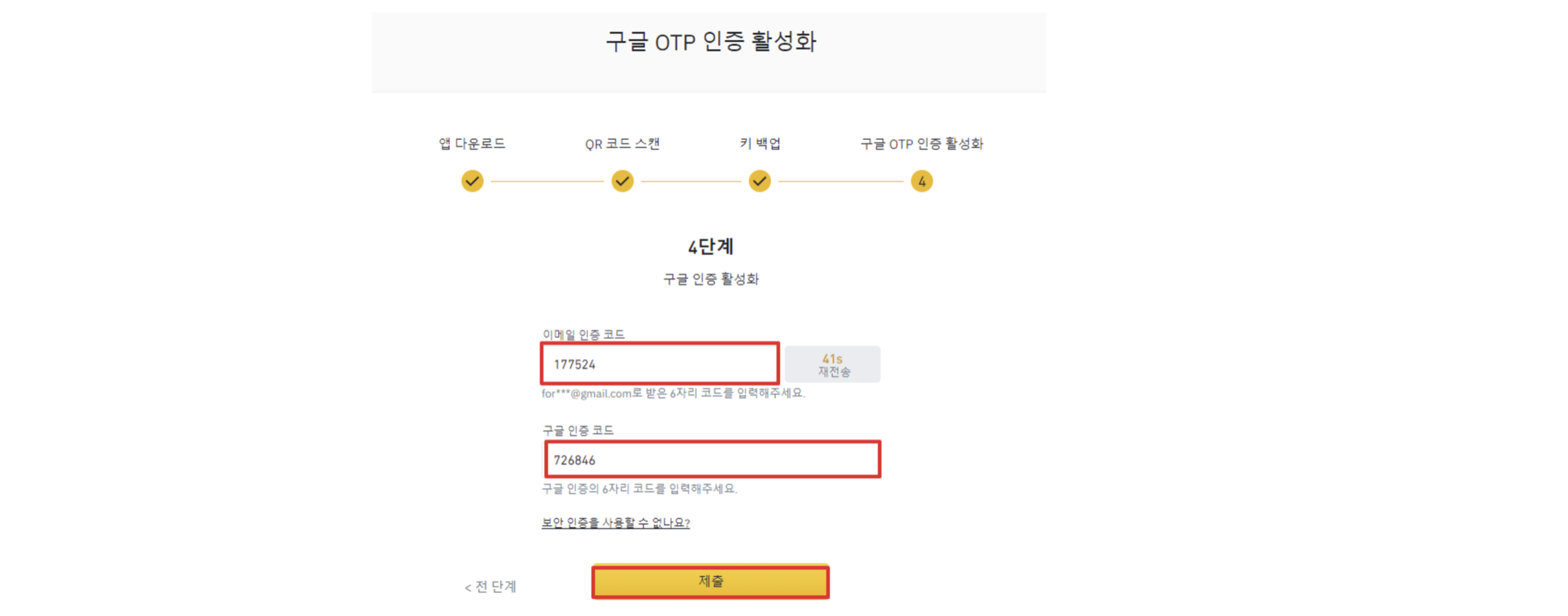Select the 구글 OTP 인증 활성화 step label
This screenshot has height=616, width=1568.
tap(921, 143)
